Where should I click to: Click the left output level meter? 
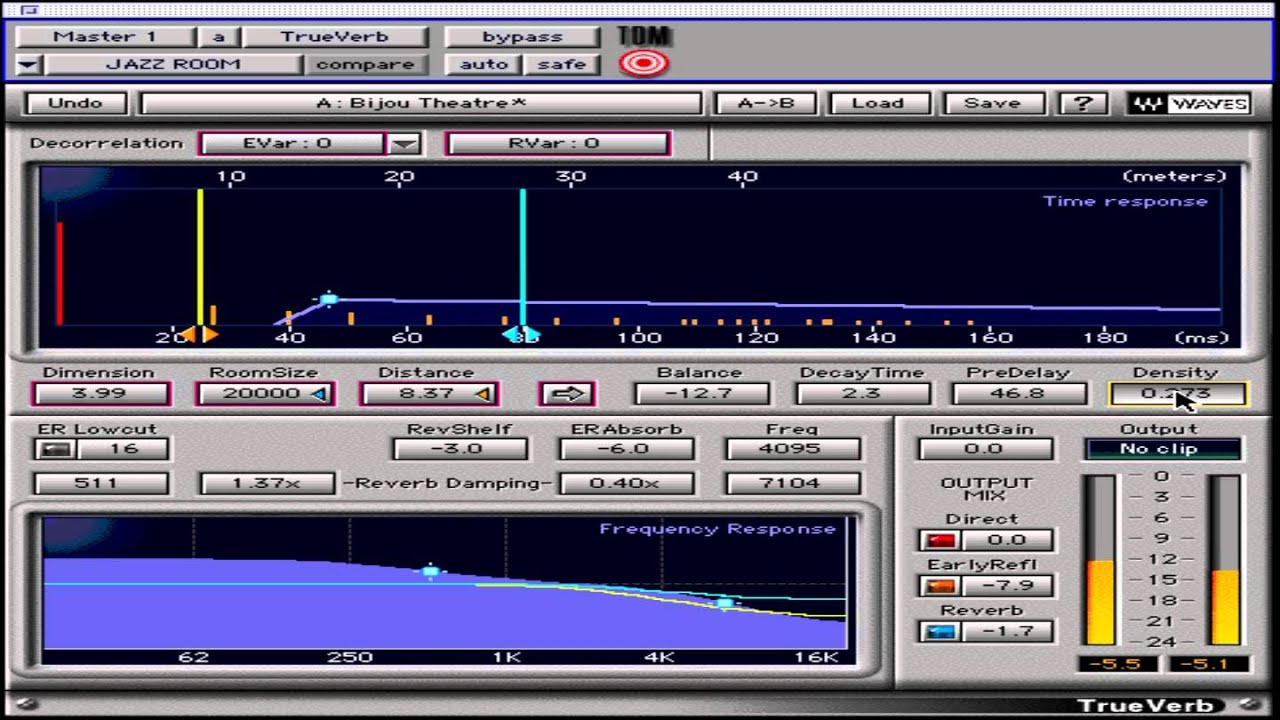[x=1100, y=560]
